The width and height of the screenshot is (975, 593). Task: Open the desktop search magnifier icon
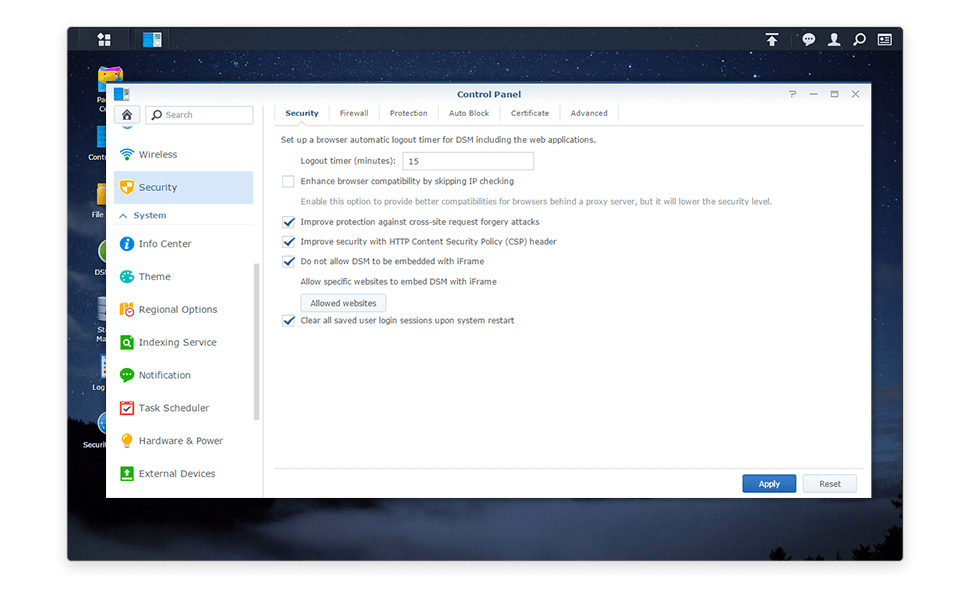tap(859, 40)
